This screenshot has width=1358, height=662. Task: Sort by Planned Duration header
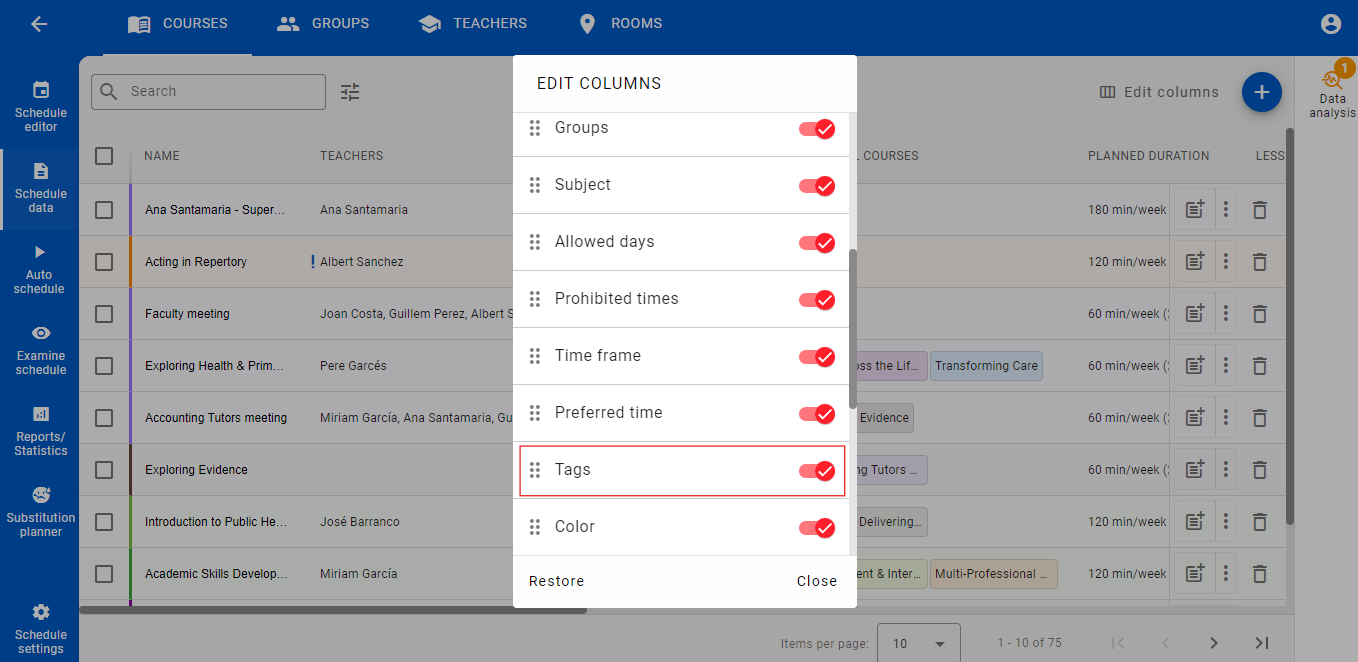pos(1149,156)
